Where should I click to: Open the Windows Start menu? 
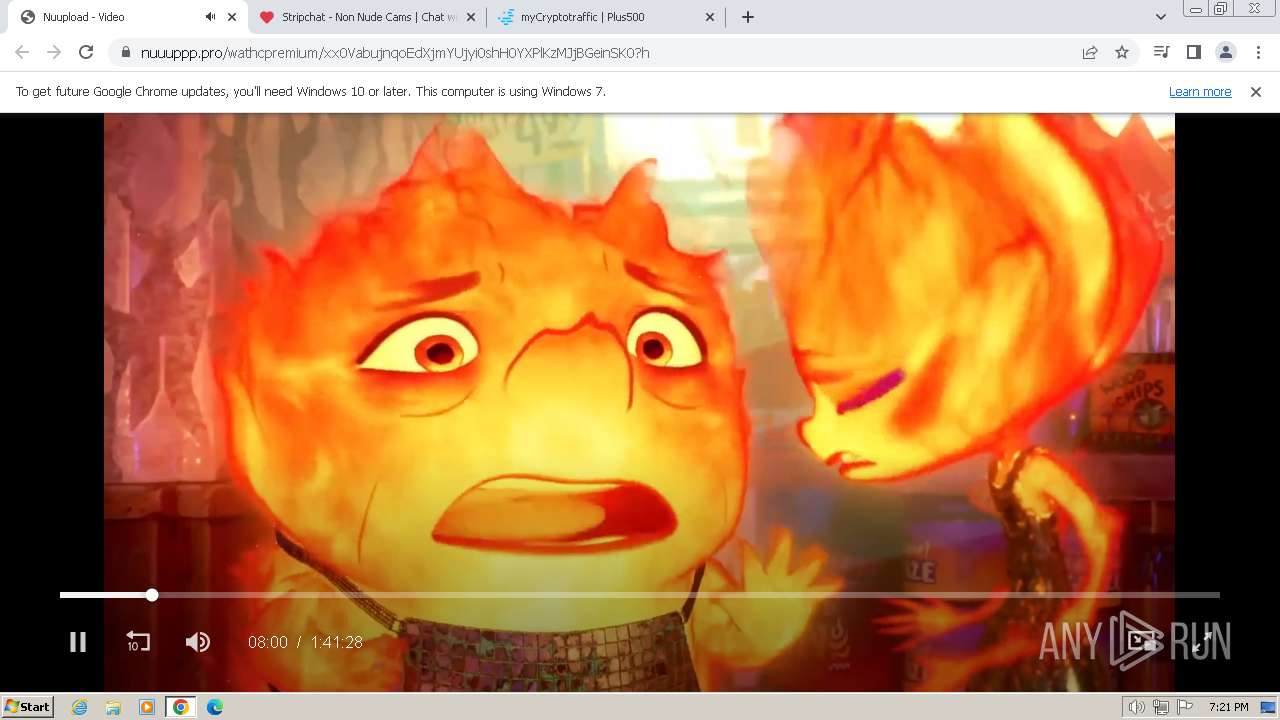(27, 706)
